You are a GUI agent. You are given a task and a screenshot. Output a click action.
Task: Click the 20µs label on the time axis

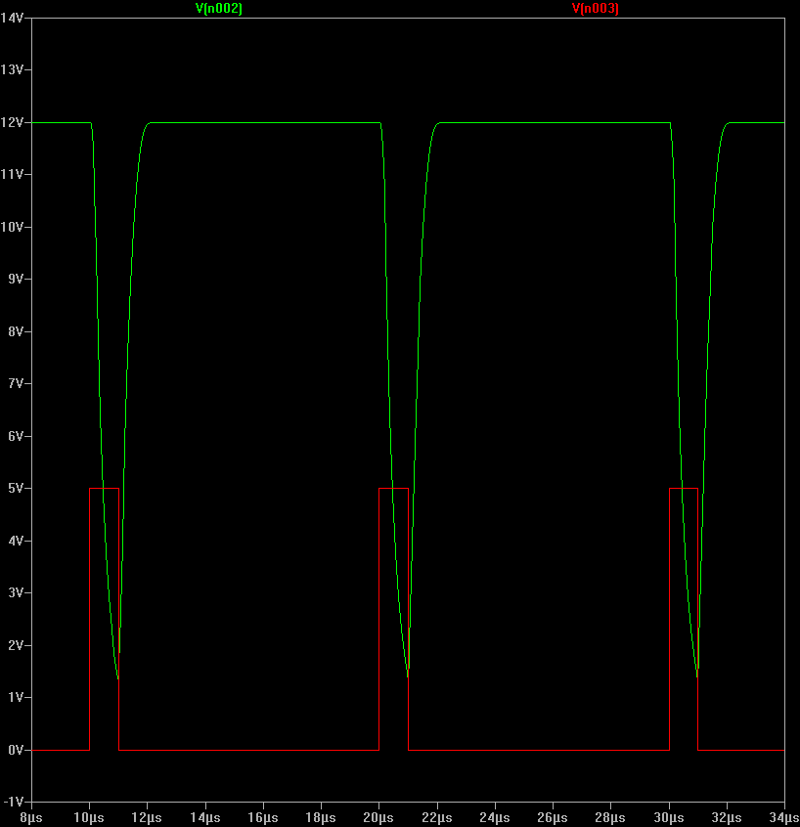[x=379, y=818]
